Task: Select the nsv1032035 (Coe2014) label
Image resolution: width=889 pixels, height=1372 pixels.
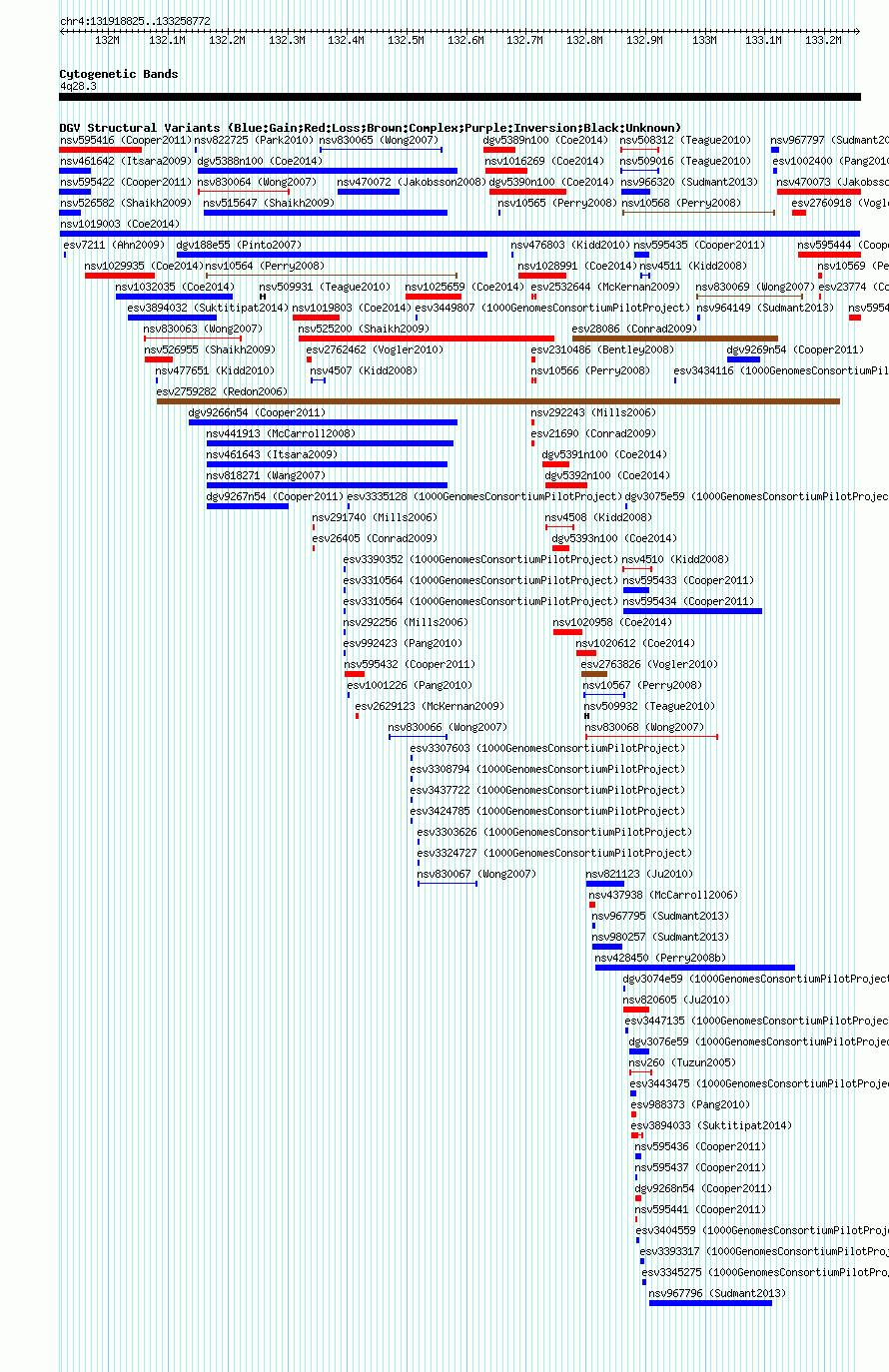Action: click(x=175, y=287)
